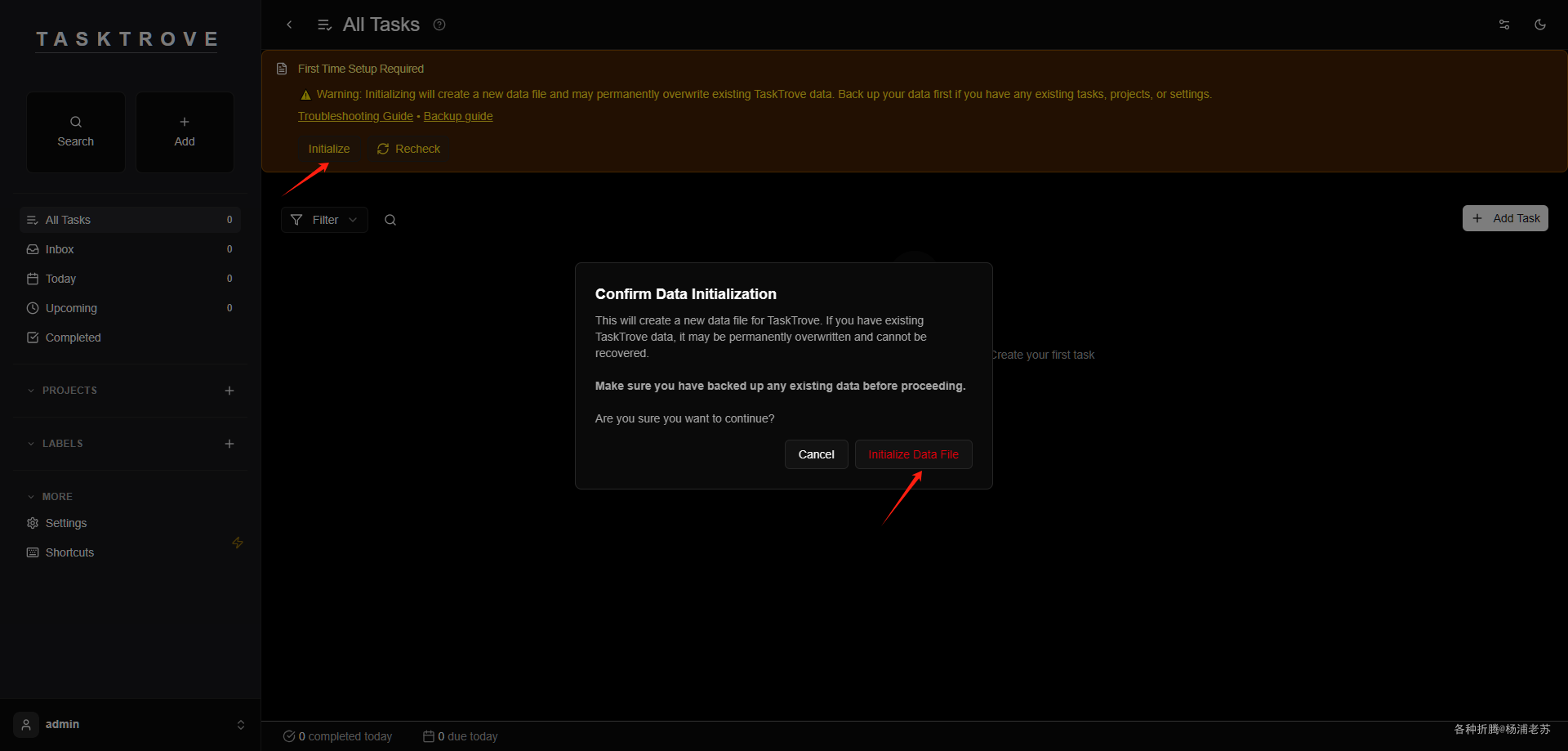
Task: Click the TASKTROVE logo
Action: (127, 39)
